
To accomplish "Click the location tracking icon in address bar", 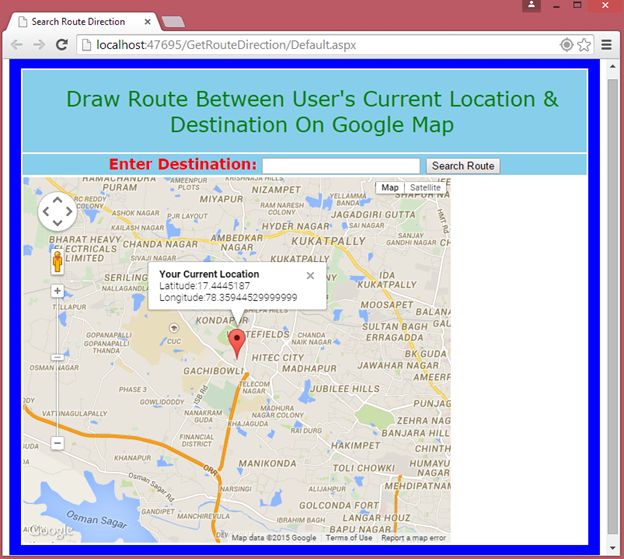I will 566,45.
